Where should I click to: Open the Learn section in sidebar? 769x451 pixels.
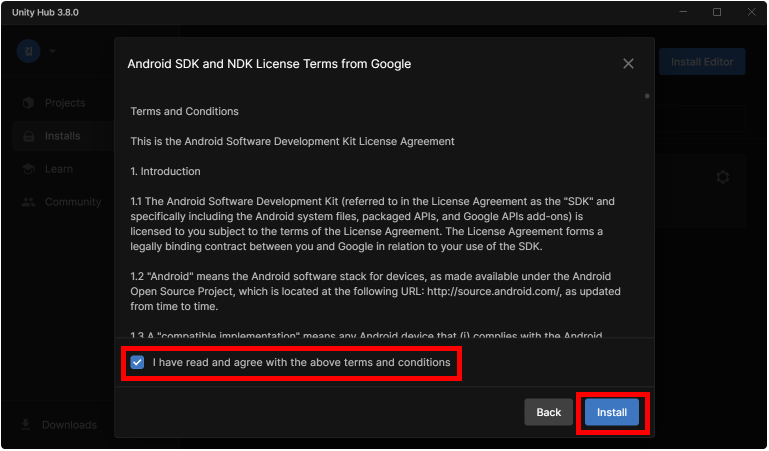59,169
